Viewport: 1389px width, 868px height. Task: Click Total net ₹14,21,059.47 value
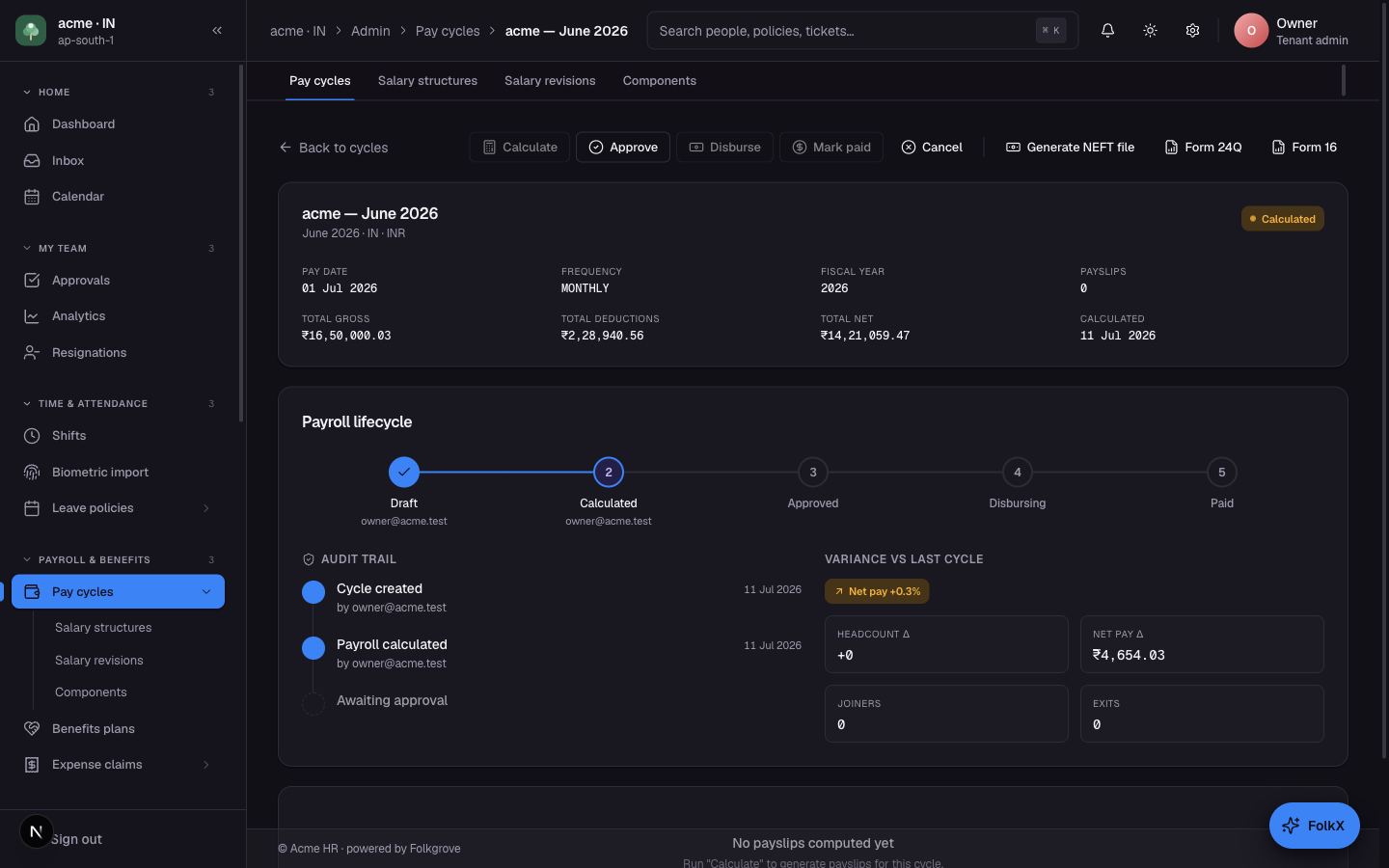(865, 336)
